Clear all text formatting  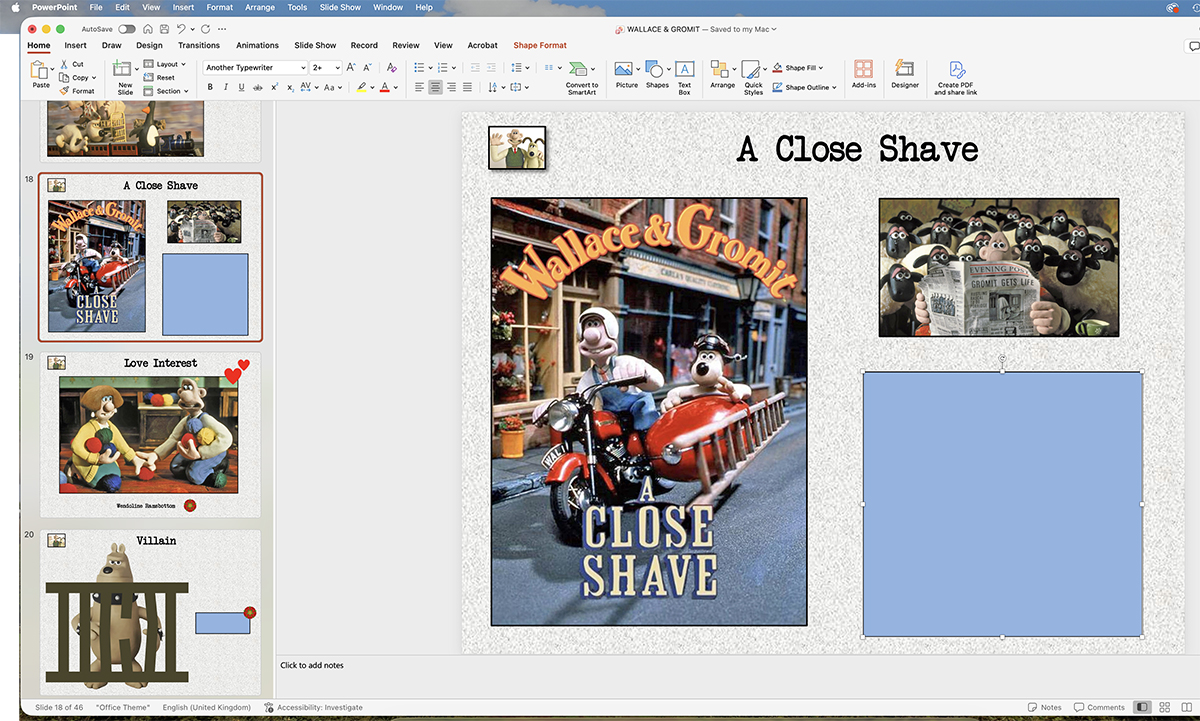[x=391, y=67]
